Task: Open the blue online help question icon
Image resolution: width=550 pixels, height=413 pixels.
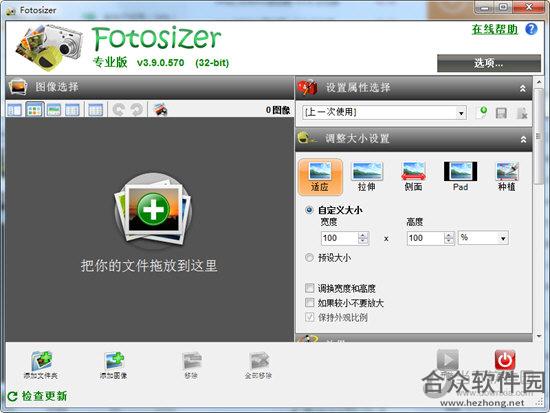Action: pos(531,29)
